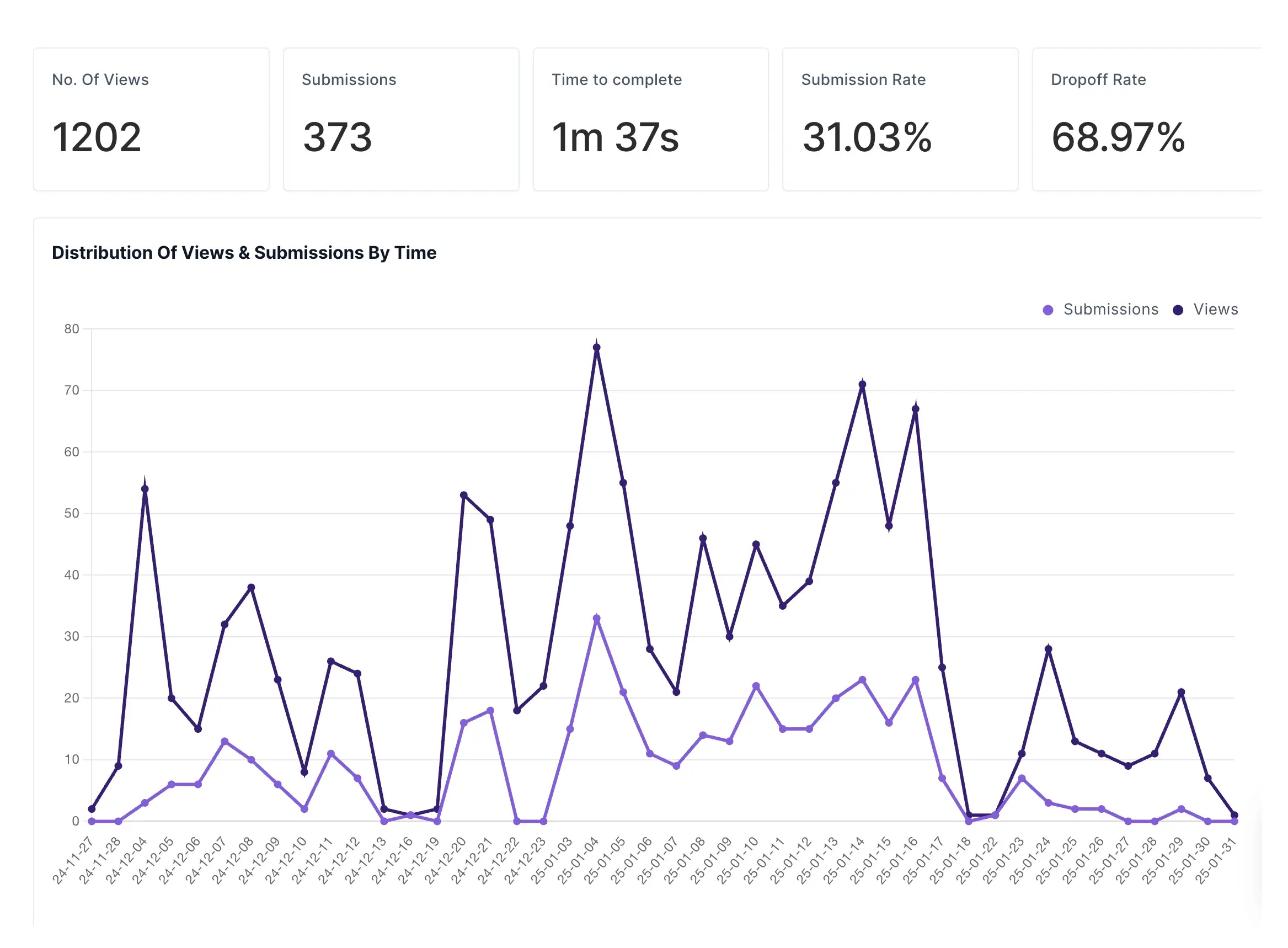Click the Views spike on 24-12-04

145,488
